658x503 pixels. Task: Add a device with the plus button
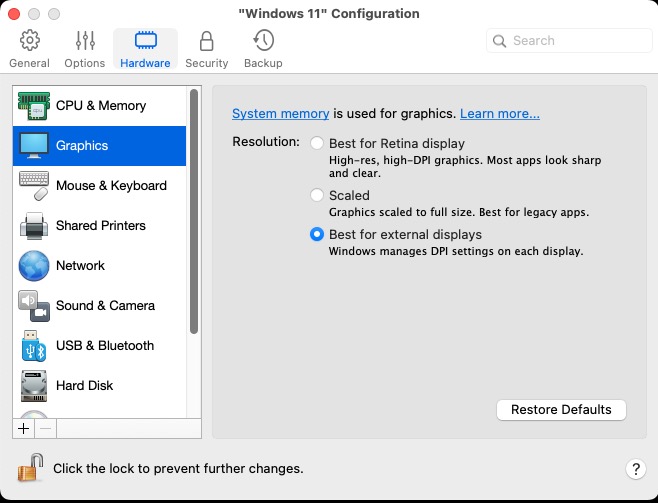click(x=24, y=428)
